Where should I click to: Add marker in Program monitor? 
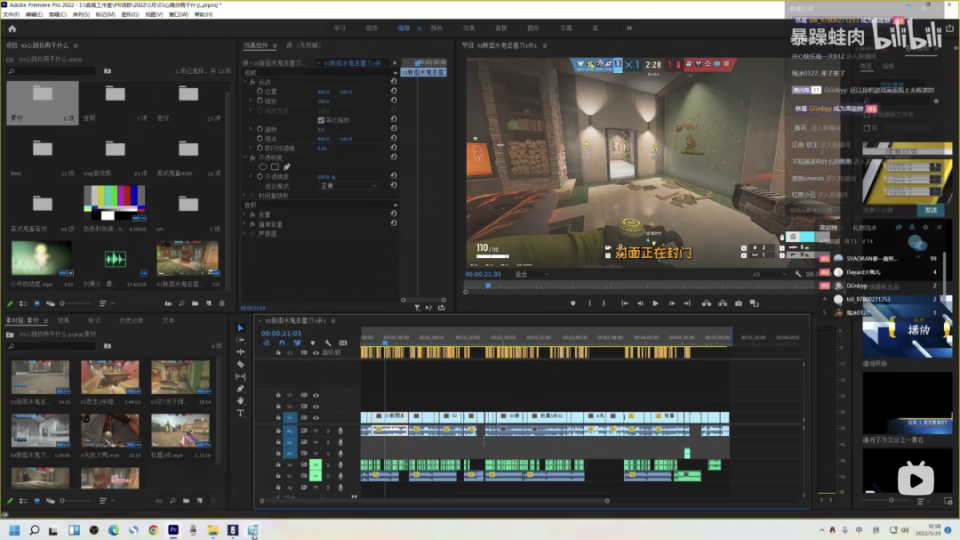pyautogui.click(x=573, y=303)
